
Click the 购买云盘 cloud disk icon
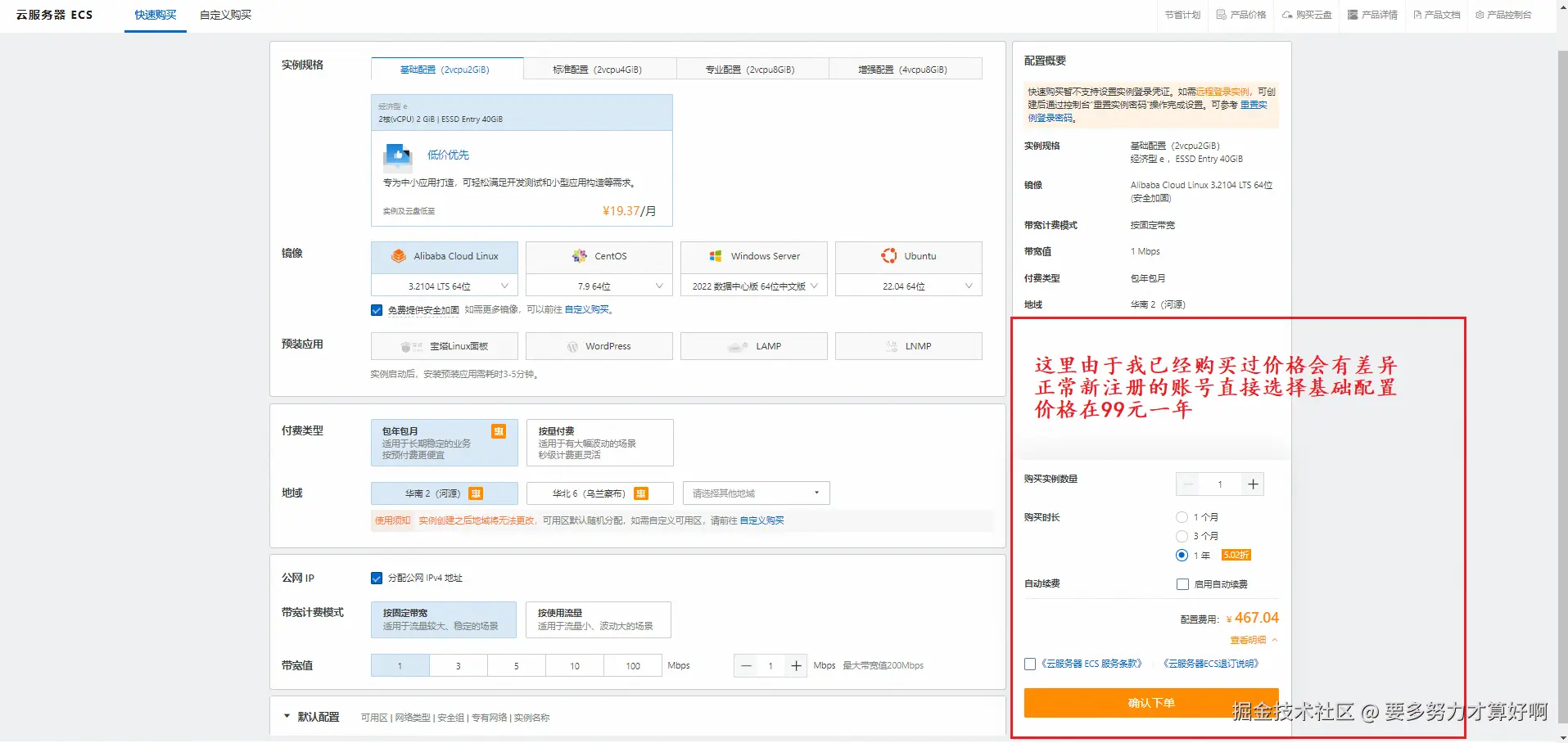pyautogui.click(x=1287, y=15)
